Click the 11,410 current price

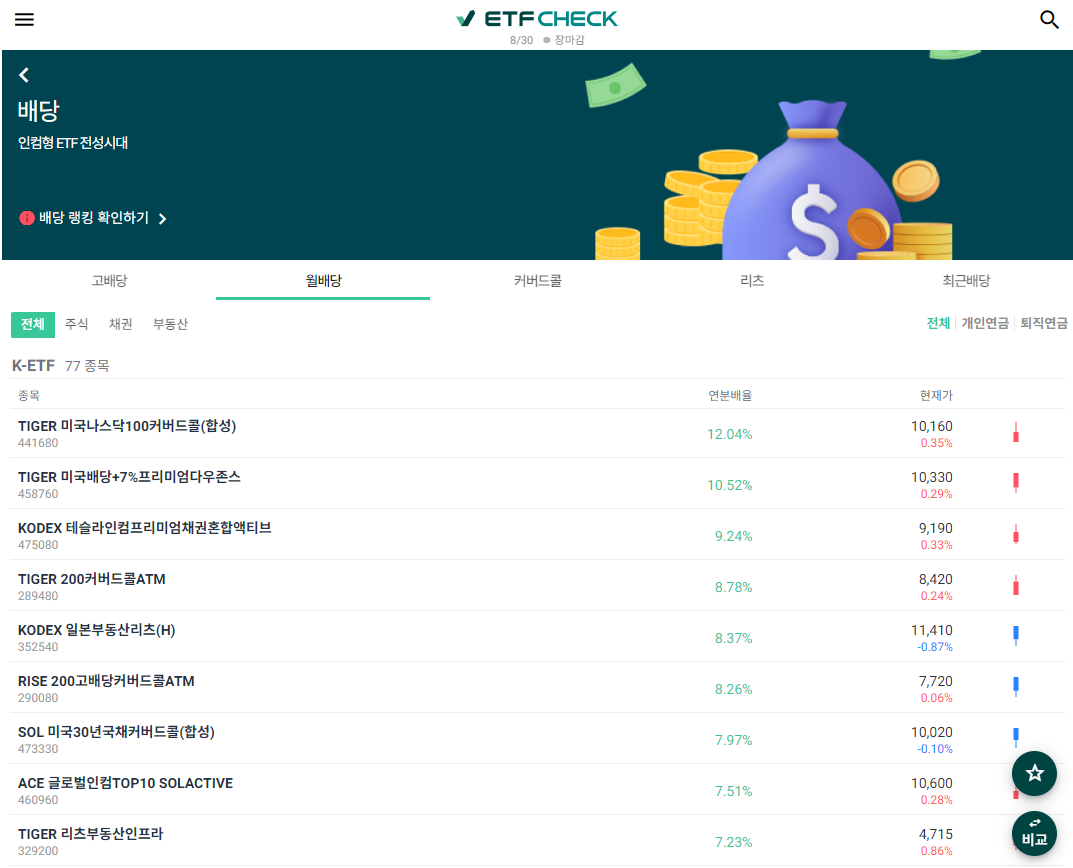click(931, 630)
